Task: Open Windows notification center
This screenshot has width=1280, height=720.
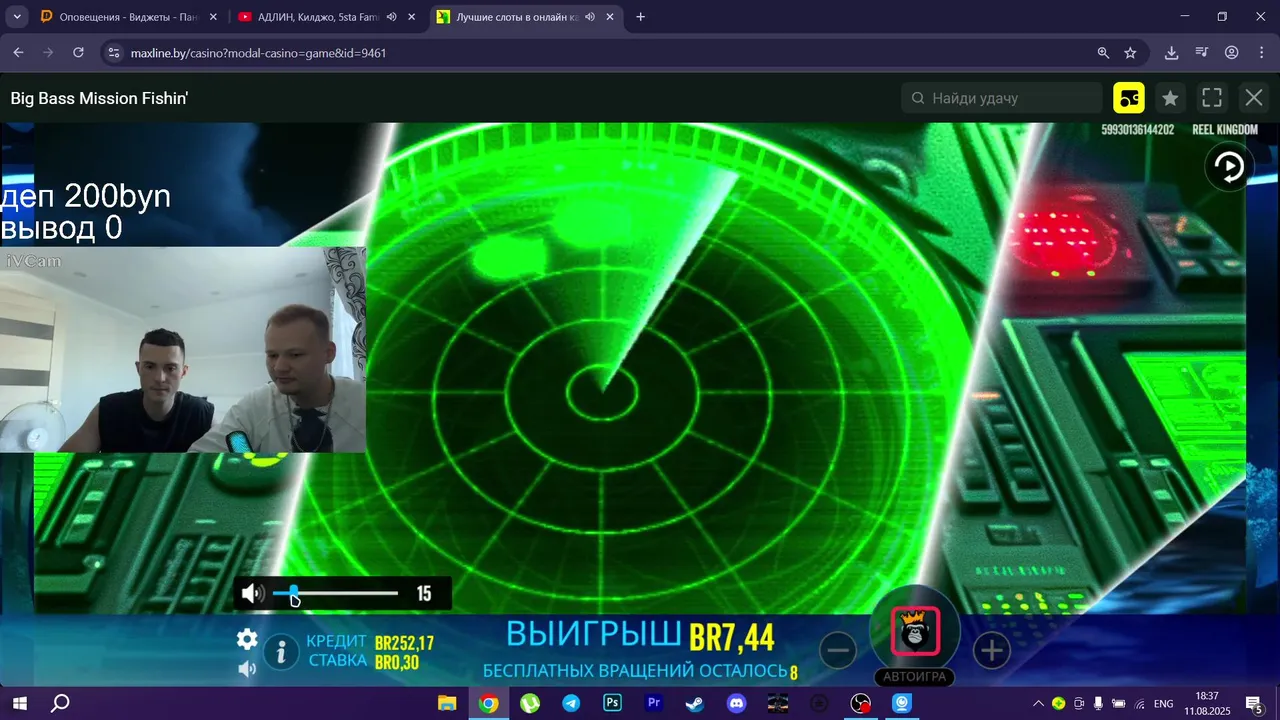Action: click(1254, 703)
